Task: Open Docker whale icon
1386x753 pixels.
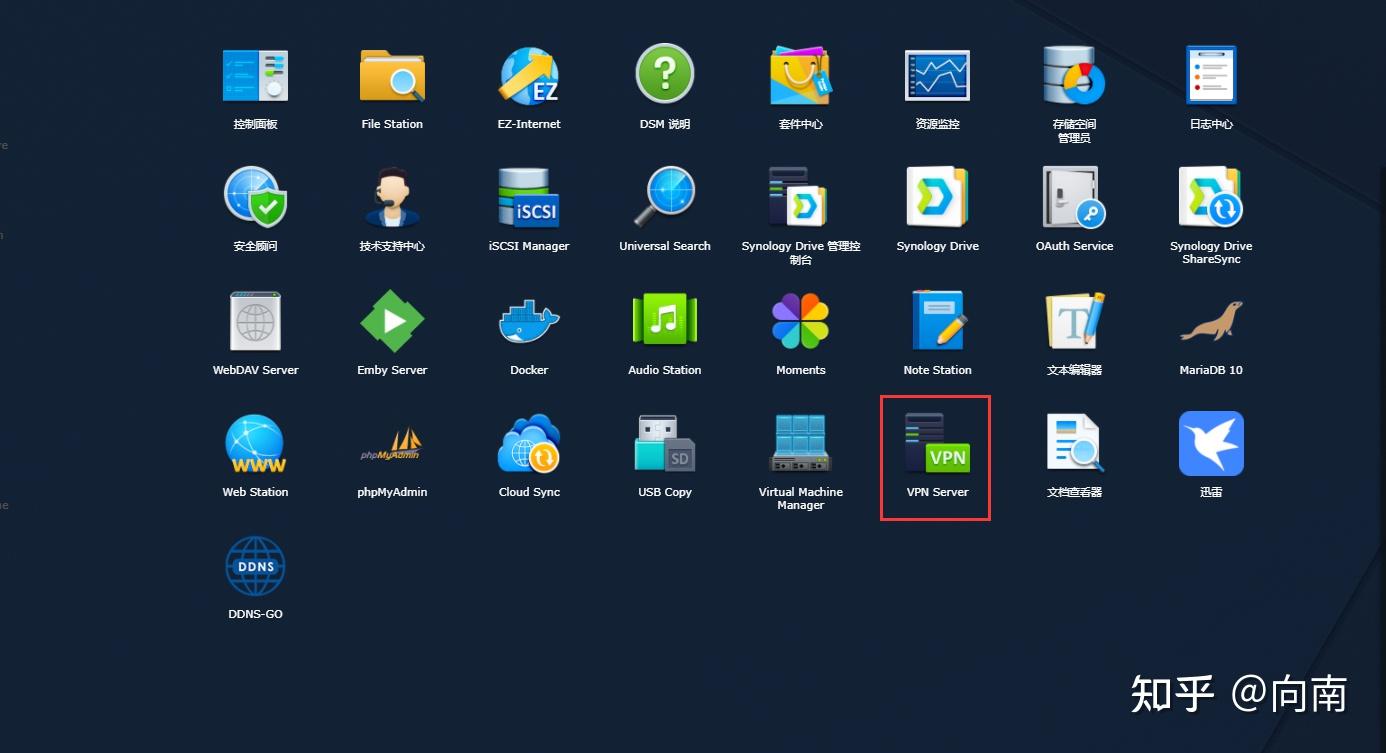Action: coord(529,321)
